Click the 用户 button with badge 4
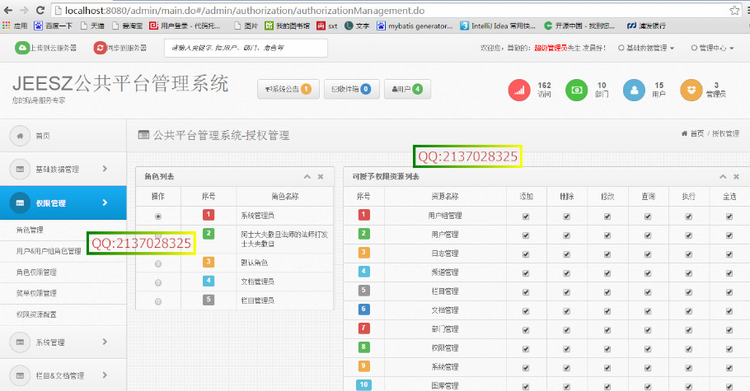This screenshot has width=750, height=391. [408, 89]
